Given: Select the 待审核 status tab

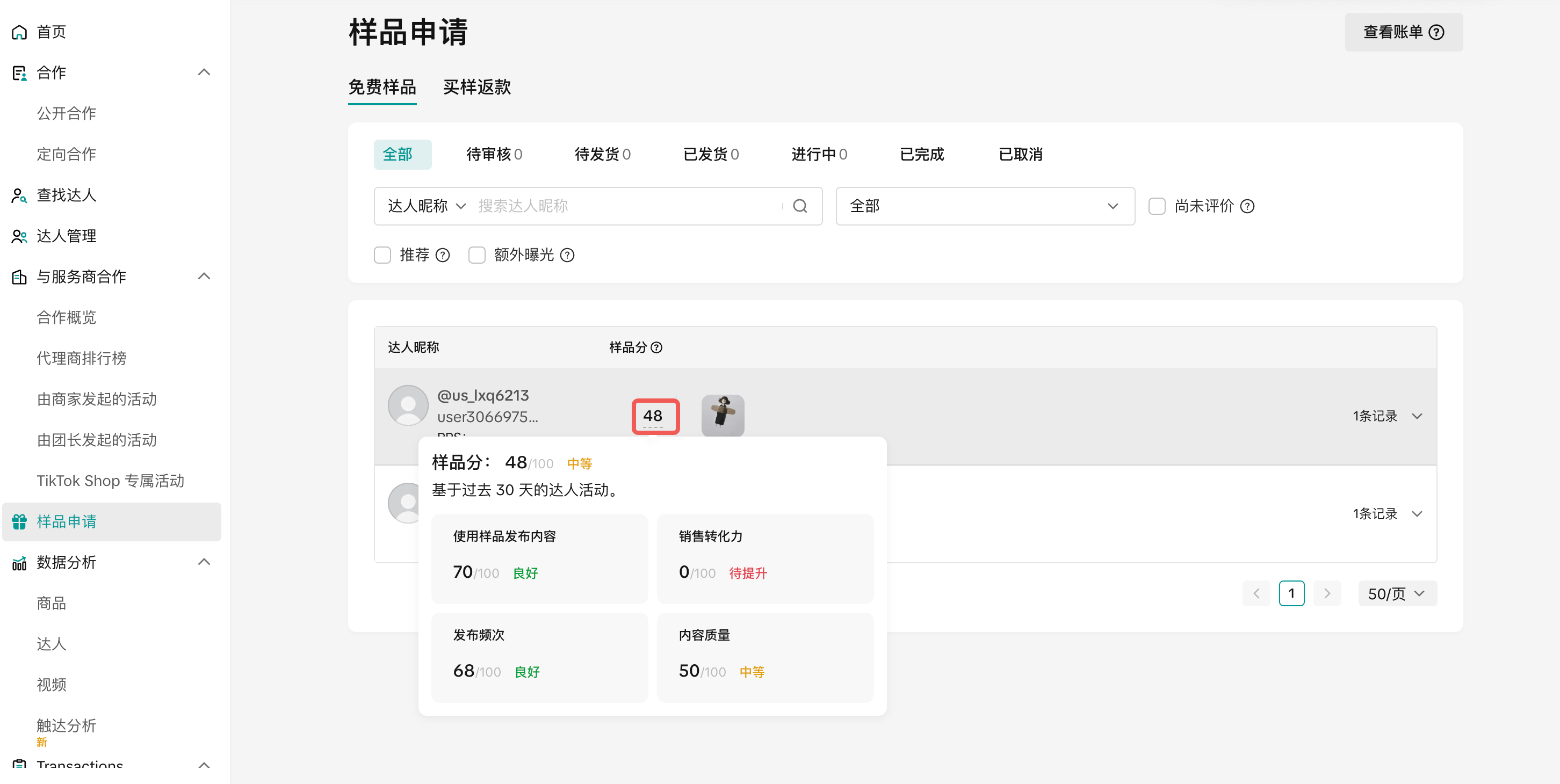Looking at the screenshot, I should tap(494, 155).
